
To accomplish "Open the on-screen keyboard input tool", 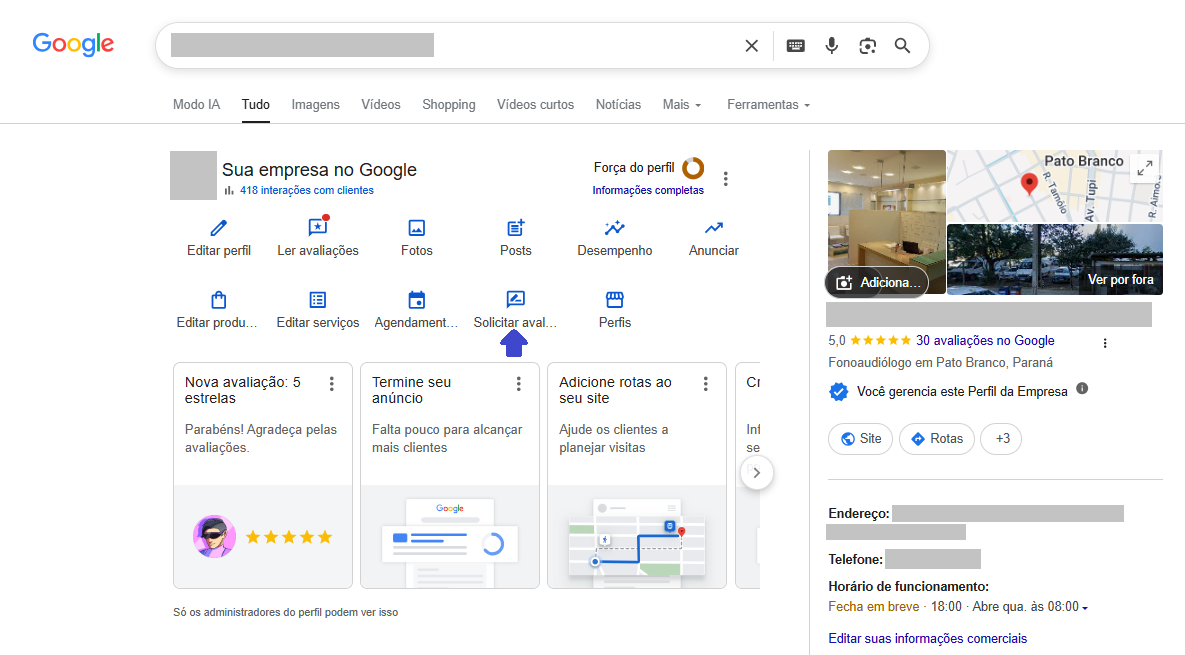I will click(795, 46).
